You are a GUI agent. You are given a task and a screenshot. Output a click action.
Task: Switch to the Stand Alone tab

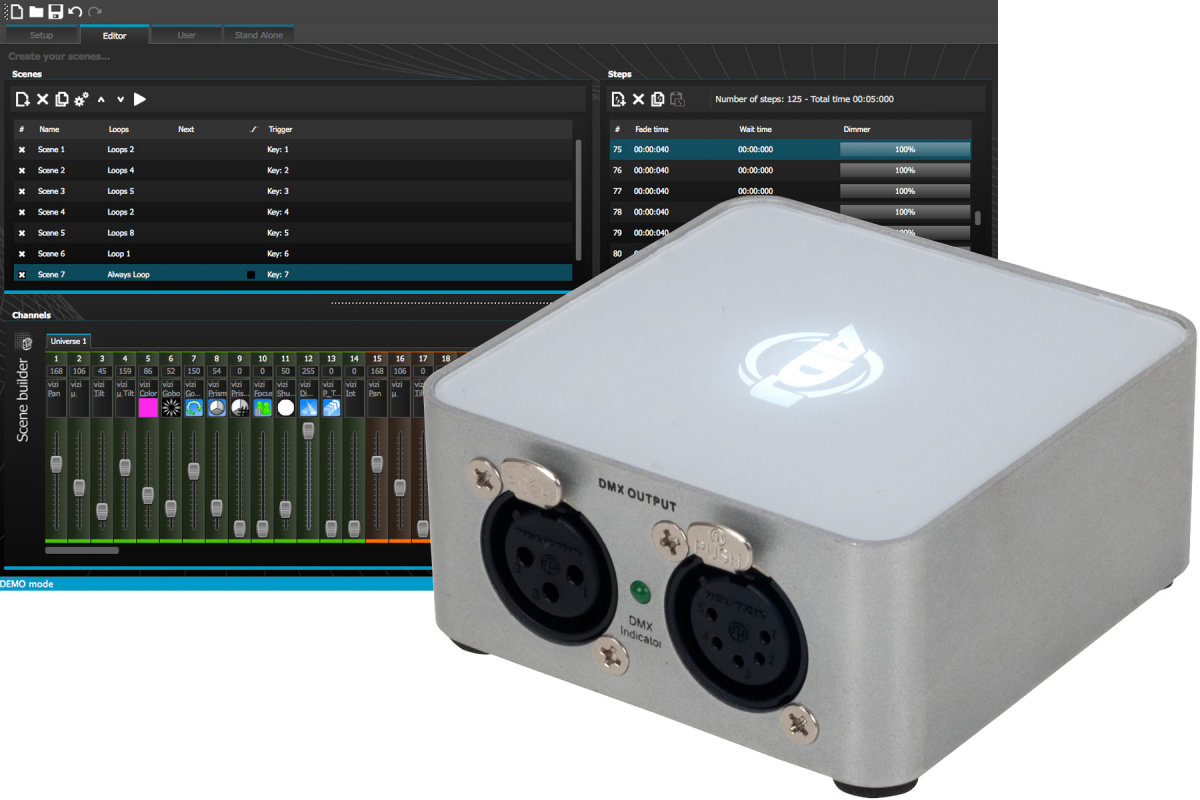click(259, 35)
